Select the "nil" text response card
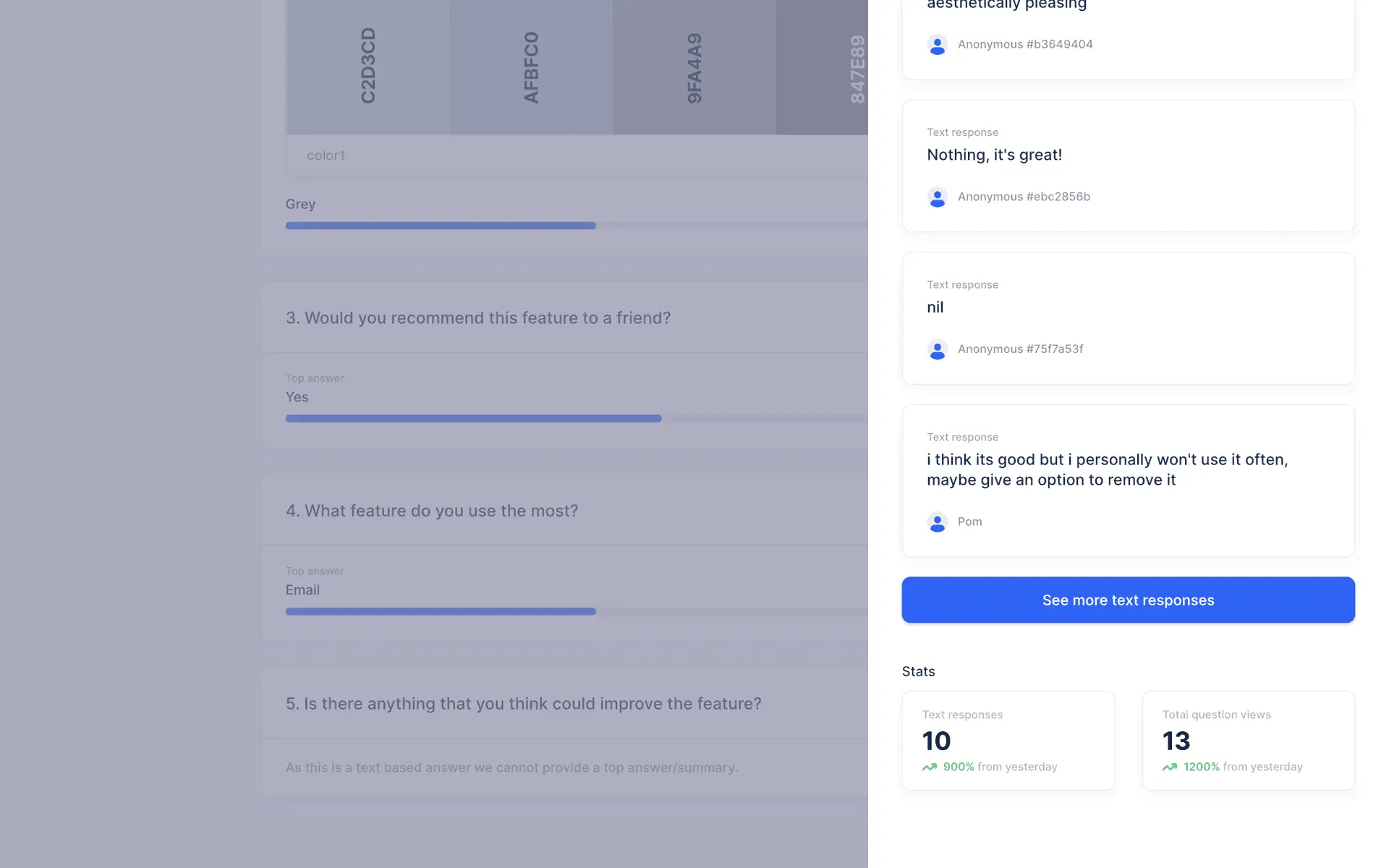 click(x=1127, y=318)
